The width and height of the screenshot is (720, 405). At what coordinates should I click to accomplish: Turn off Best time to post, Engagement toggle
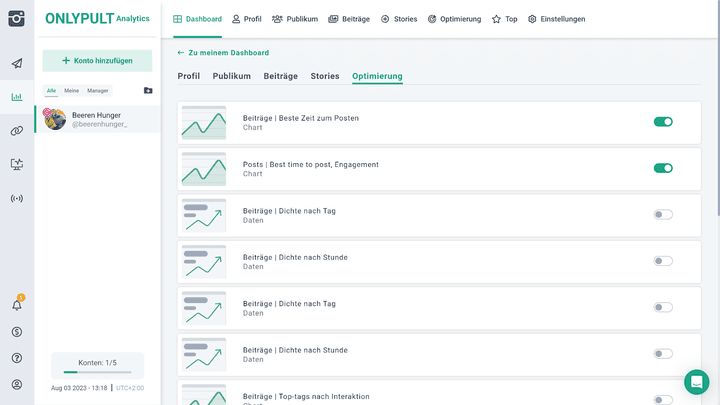pyautogui.click(x=663, y=168)
